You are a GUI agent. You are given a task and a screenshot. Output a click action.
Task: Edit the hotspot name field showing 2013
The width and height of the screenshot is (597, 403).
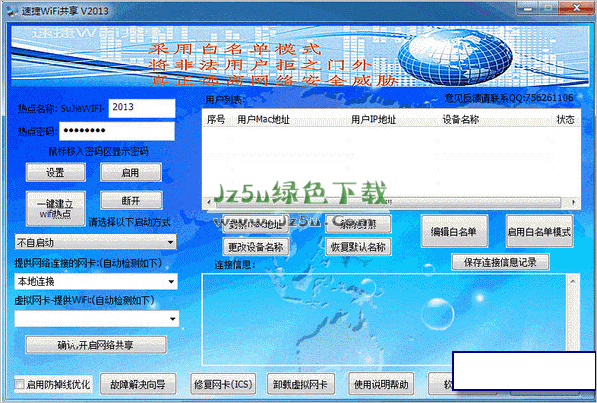(x=142, y=108)
